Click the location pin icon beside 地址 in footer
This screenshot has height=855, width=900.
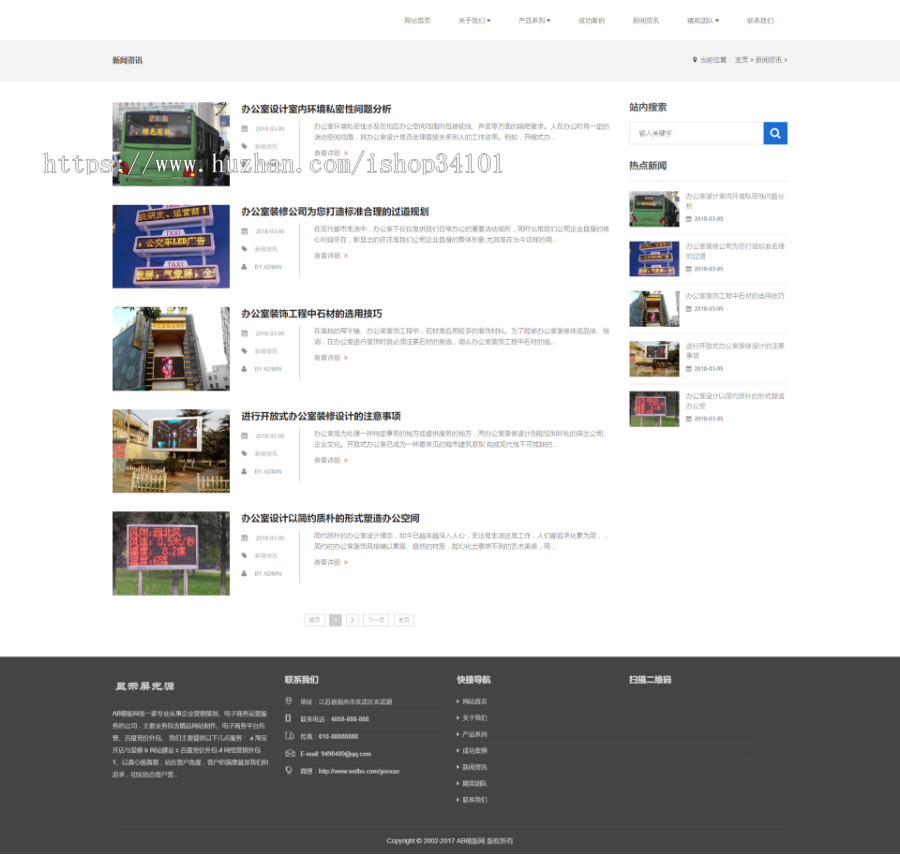[288, 700]
